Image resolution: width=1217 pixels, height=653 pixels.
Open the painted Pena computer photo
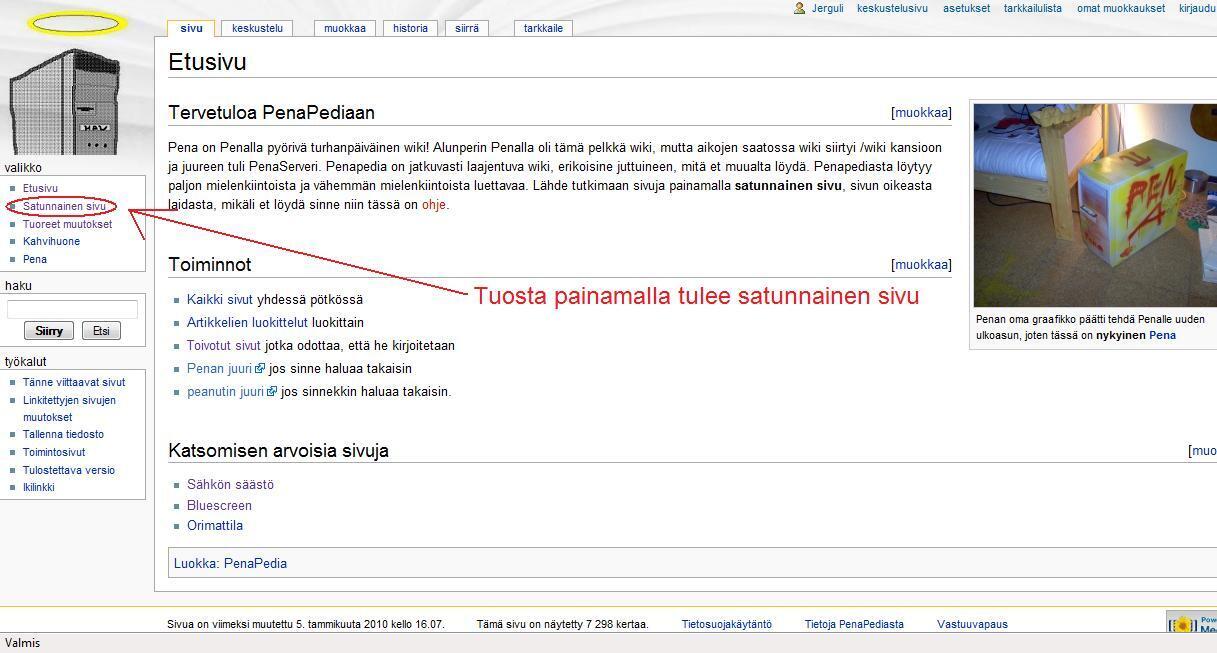click(x=1094, y=205)
